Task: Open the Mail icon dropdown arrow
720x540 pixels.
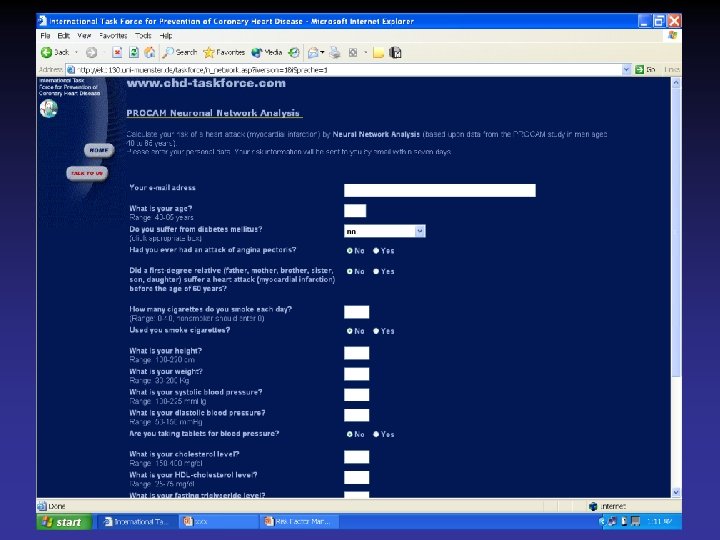Action: point(322,53)
